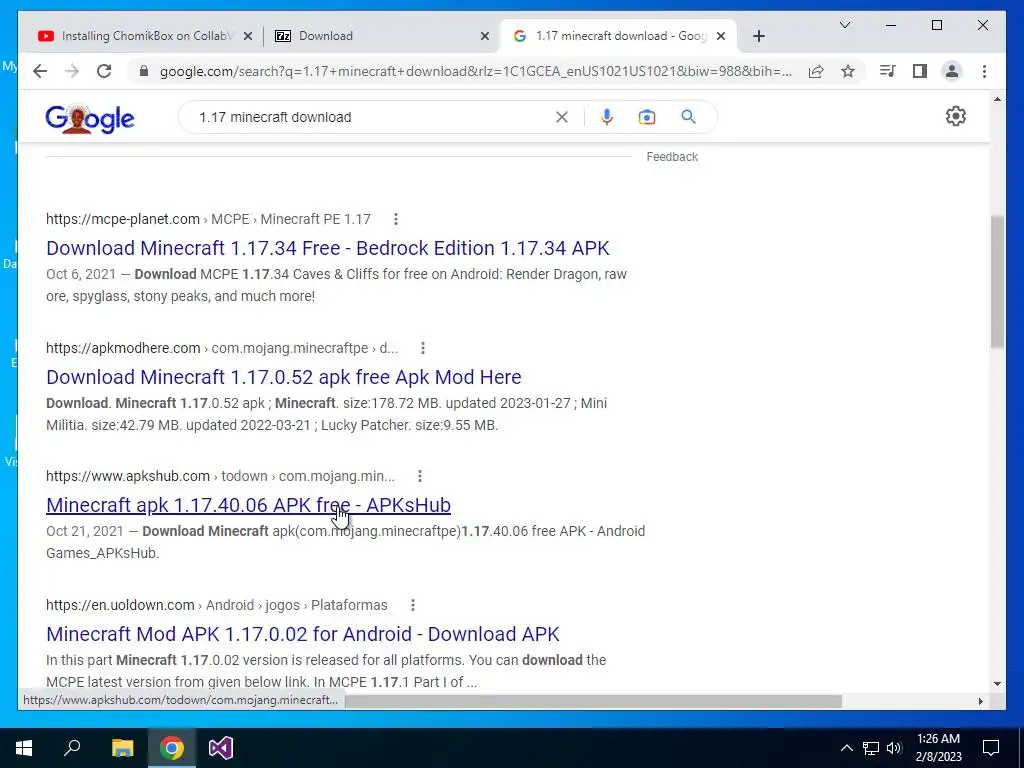This screenshot has width=1024, height=768.
Task: Switch to the Download tab
Action: [x=381, y=36]
